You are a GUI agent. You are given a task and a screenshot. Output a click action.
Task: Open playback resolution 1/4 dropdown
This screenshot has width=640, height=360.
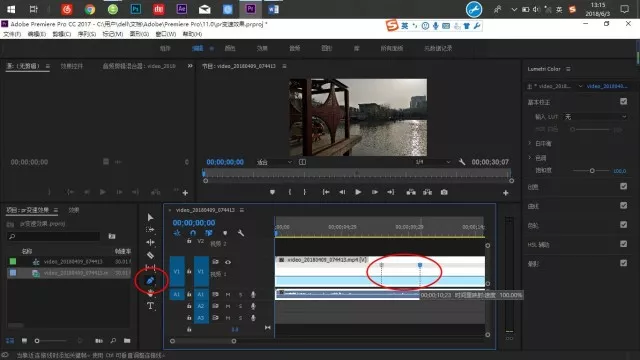click(432, 162)
